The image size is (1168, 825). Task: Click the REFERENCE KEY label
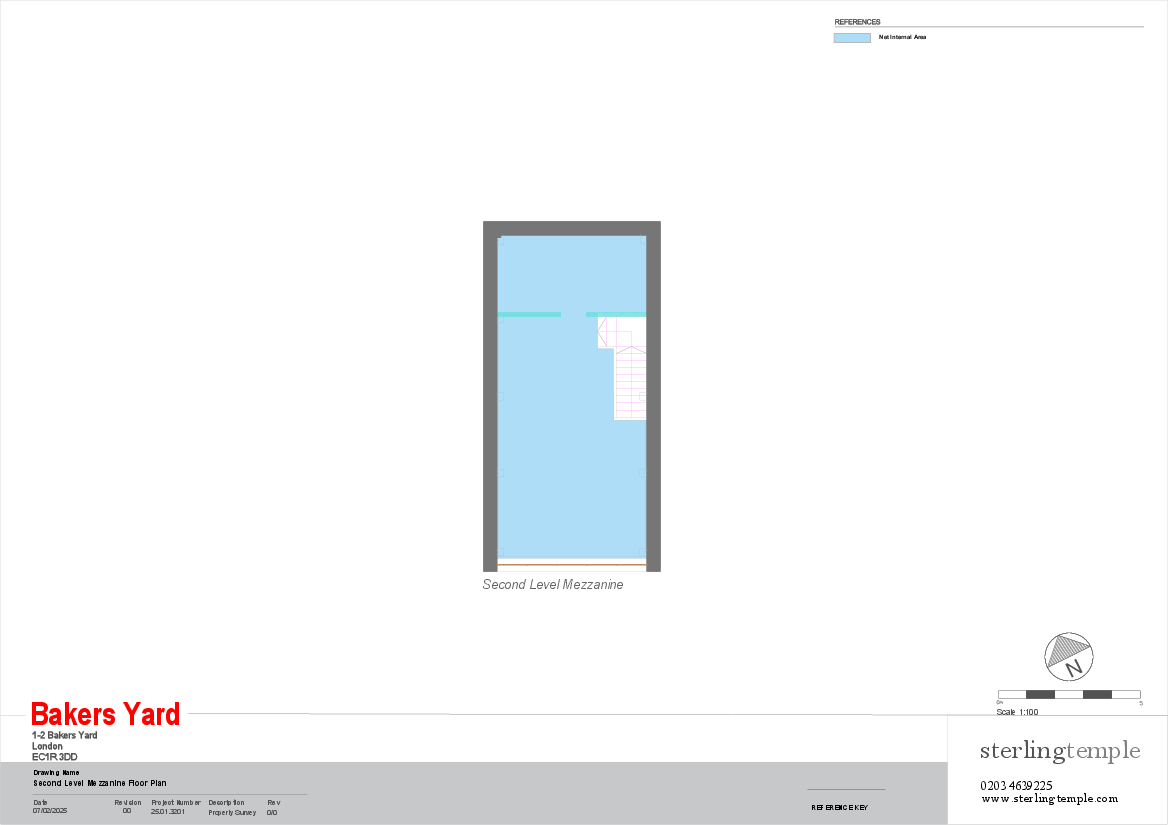coord(839,807)
